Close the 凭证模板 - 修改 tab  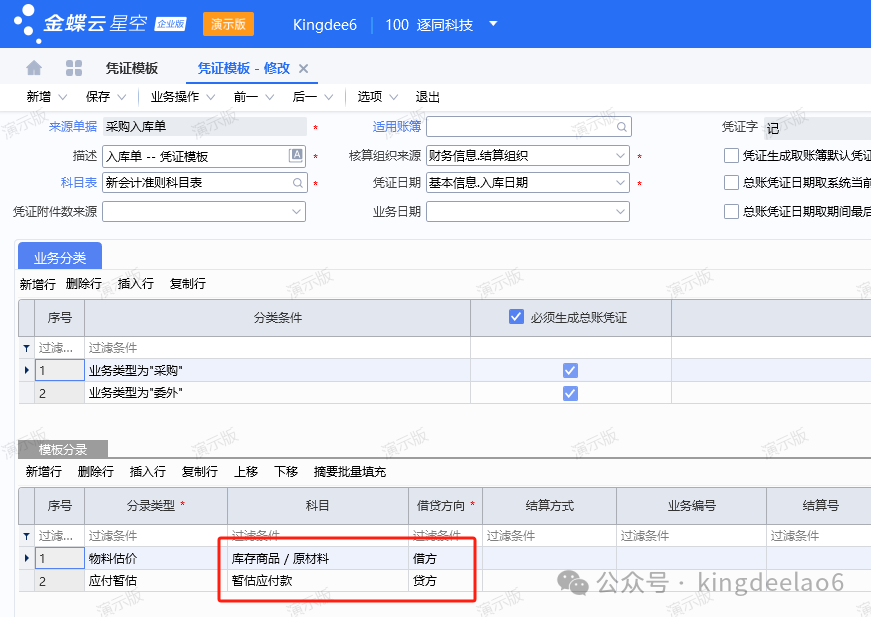coord(304,68)
